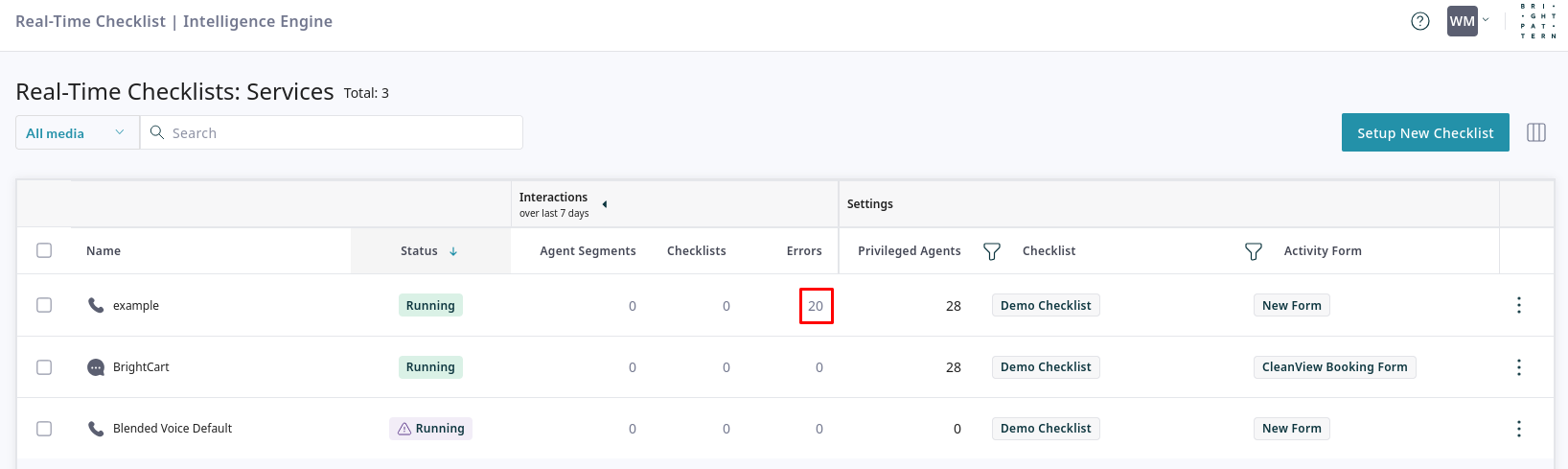This screenshot has width=1568, height=469.
Task: Select the example service checkbox
Action: point(44,305)
